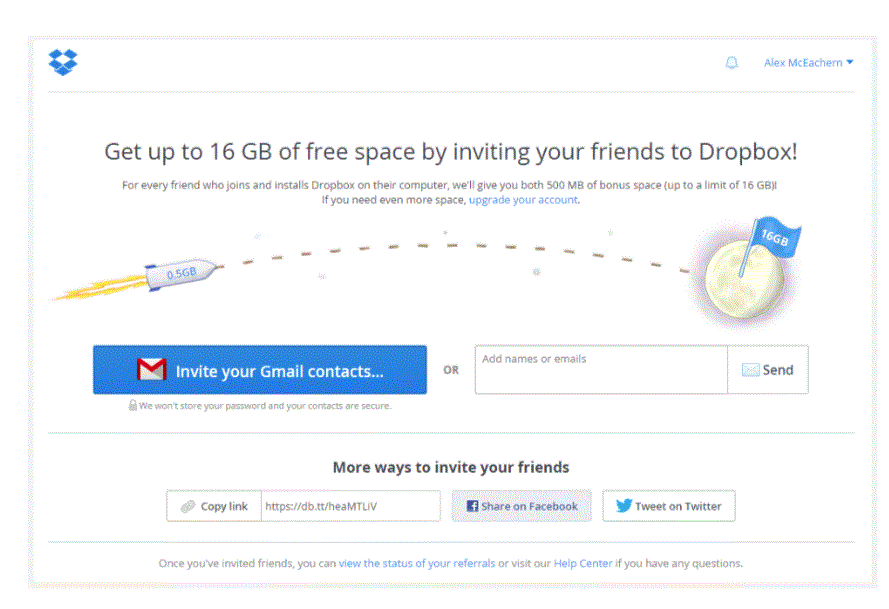Viewport: 889px width, 609px height.
Task: Select the db.tt referral URL field
Action: (350, 506)
